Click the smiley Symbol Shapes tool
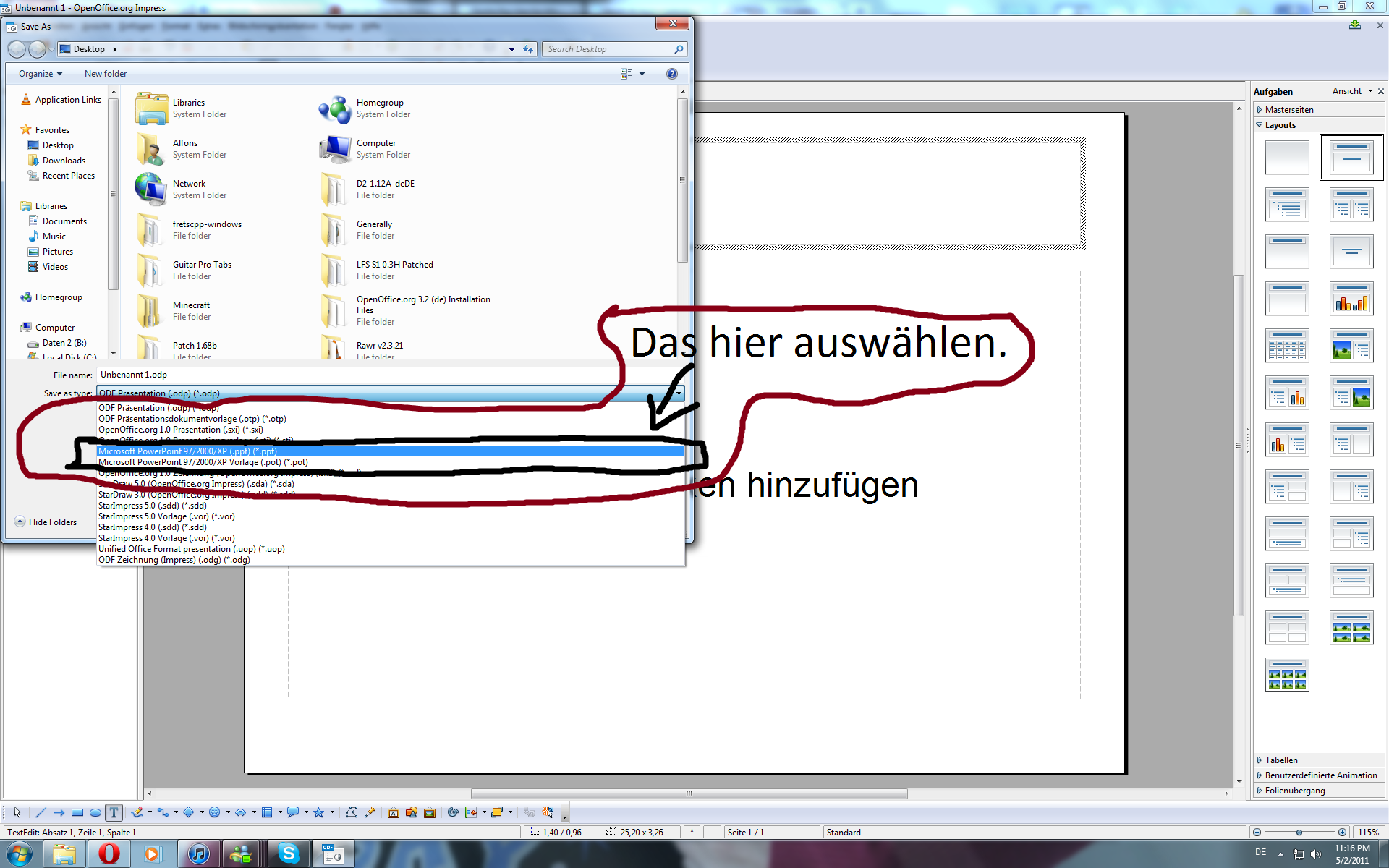 214,812
